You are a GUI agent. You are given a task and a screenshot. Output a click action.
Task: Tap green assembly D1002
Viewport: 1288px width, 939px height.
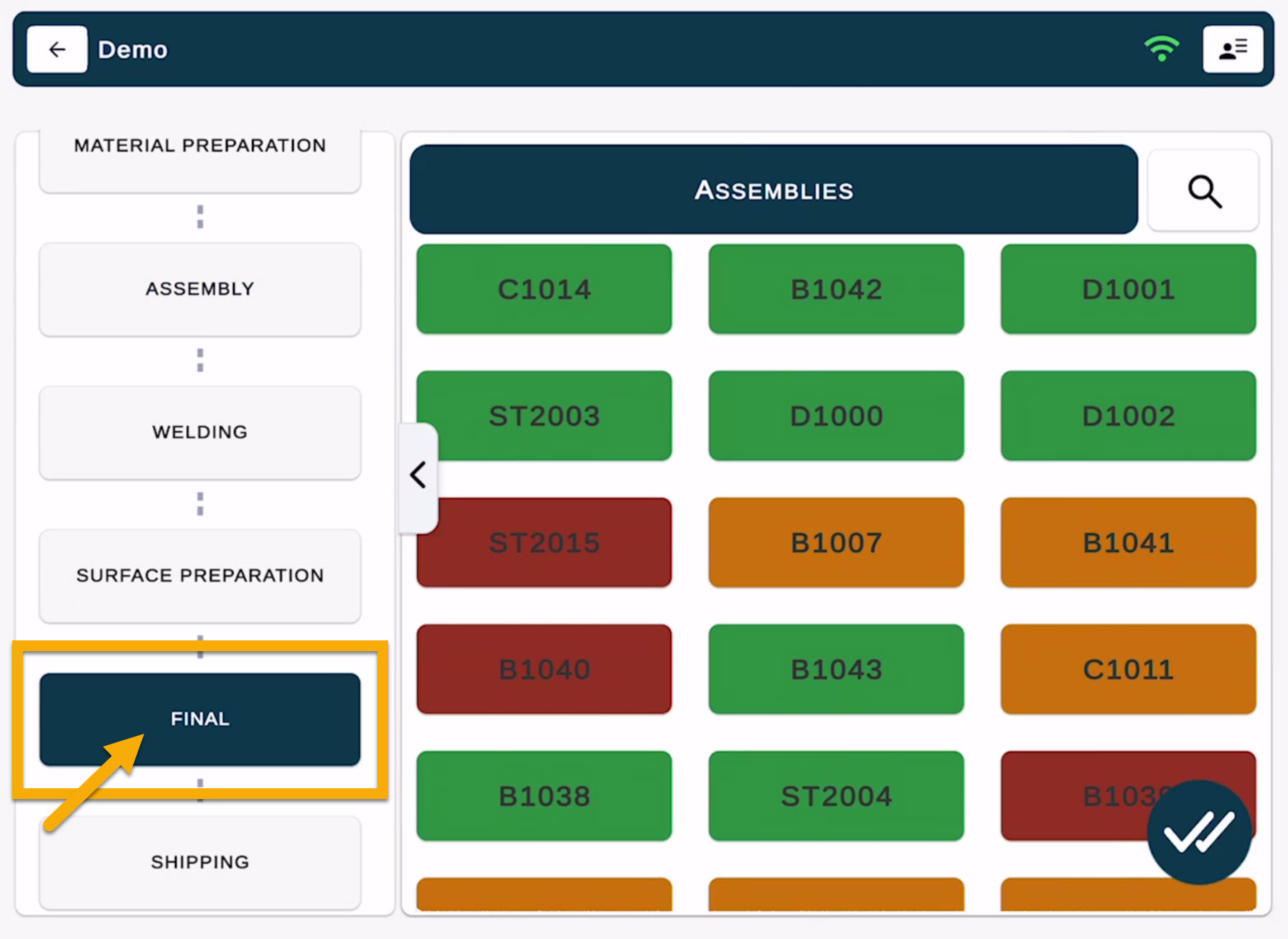[x=1128, y=416]
